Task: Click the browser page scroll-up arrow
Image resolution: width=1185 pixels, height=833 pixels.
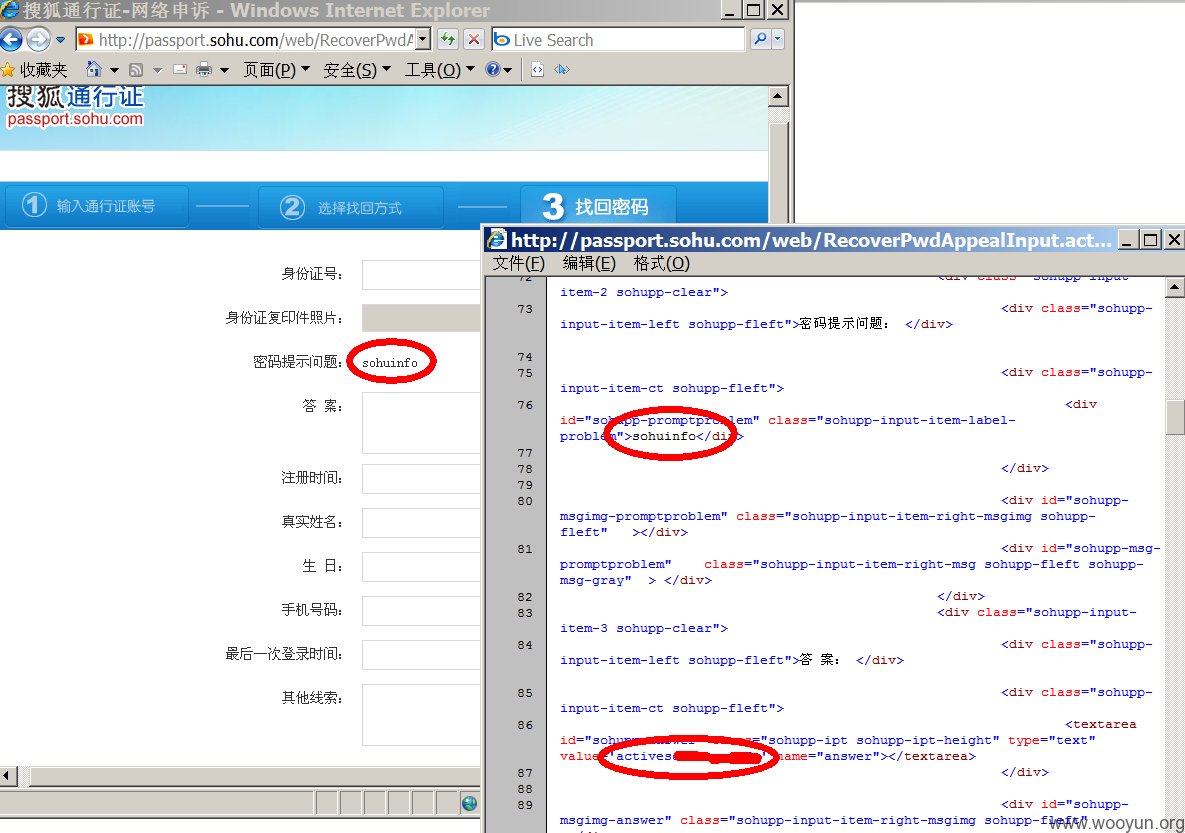Action: [778, 96]
